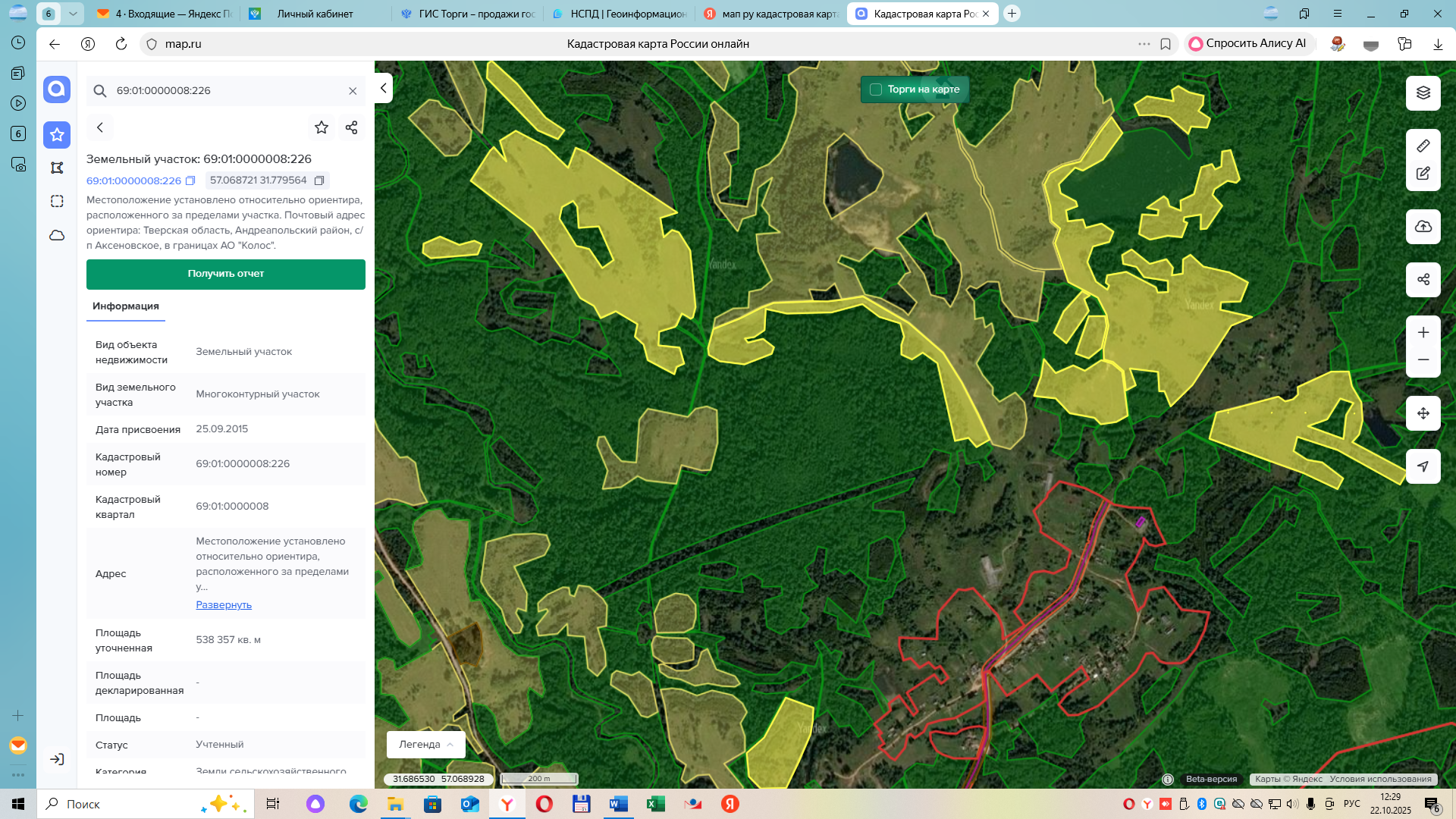Image resolution: width=1456 pixels, height=819 pixels.
Task: Open browser downloads icon
Action: coord(1438,44)
